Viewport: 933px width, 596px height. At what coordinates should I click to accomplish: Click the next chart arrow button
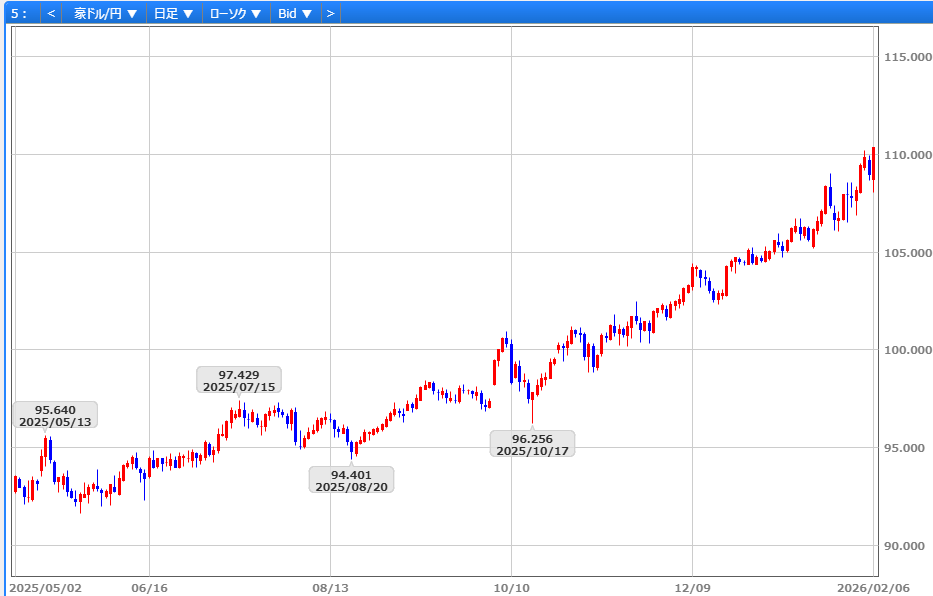(x=330, y=14)
